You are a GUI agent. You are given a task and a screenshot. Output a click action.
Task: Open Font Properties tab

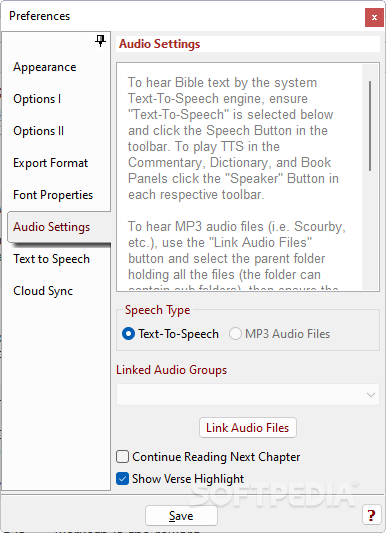[53, 195]
